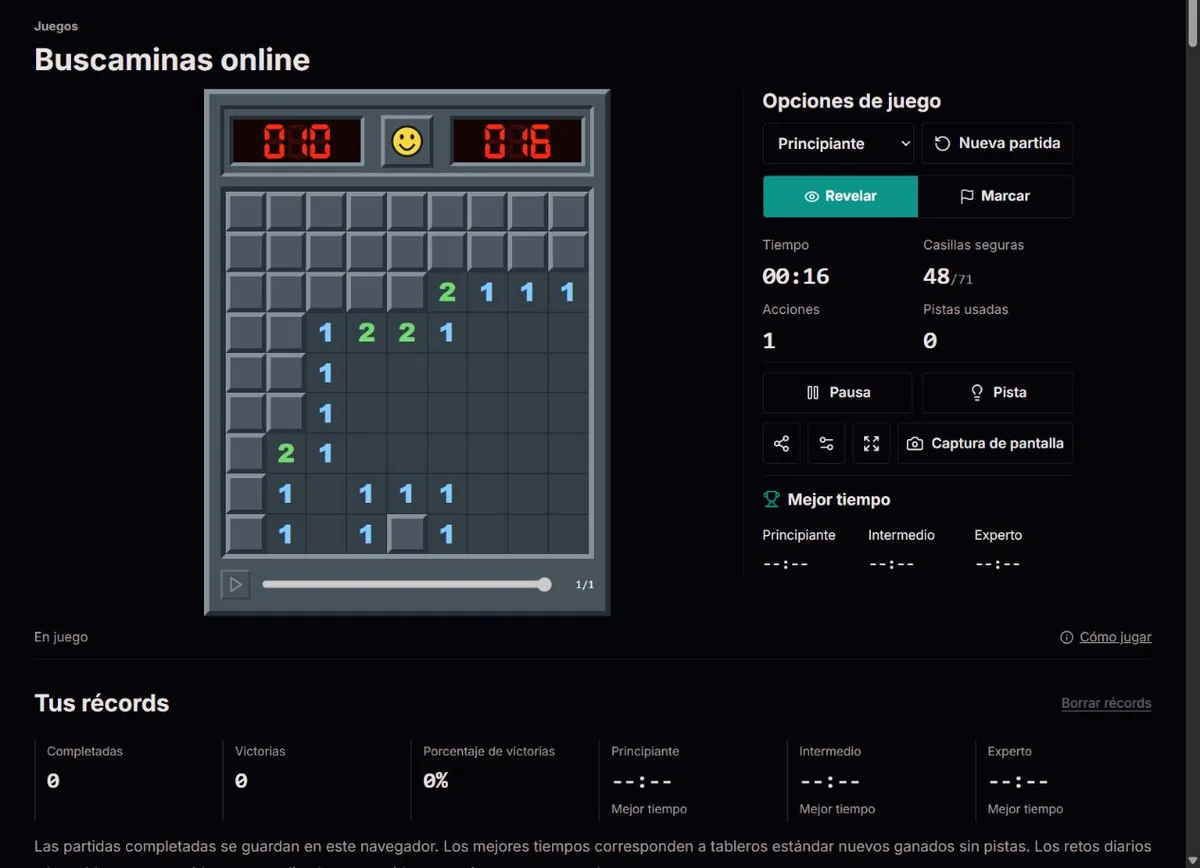Click the 48/71 Casillas seguras value
The width and height of the screenshot is (1200, 868).
(948, 276)
